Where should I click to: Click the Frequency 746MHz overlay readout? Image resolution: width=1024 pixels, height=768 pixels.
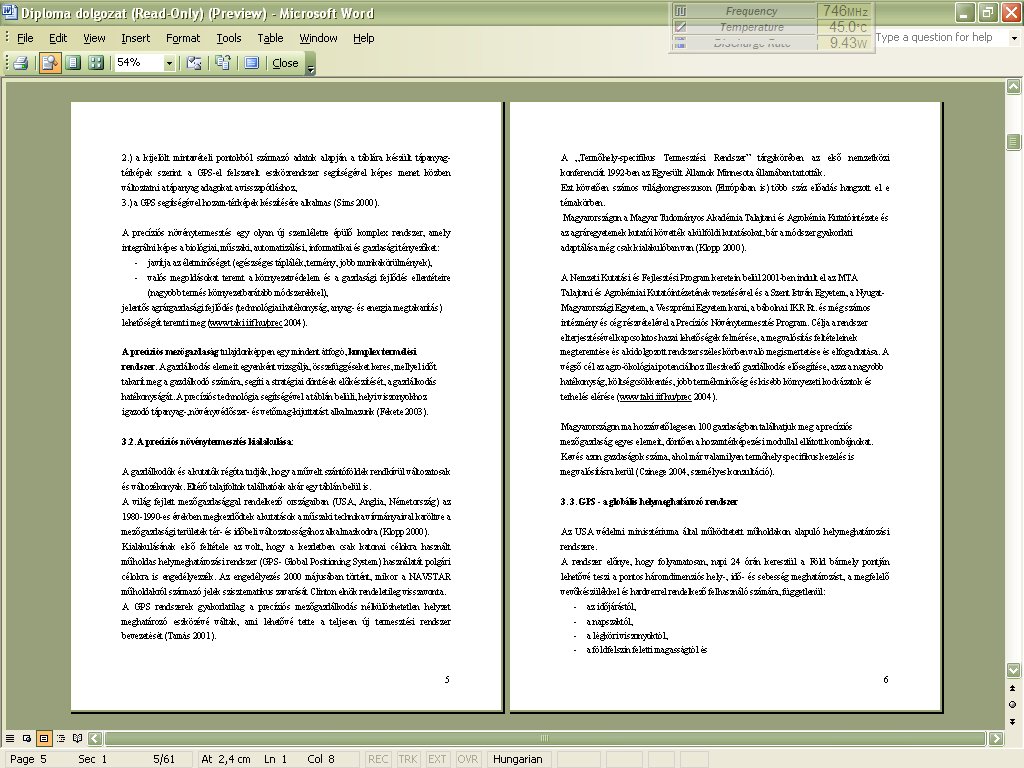coord(773,11)
